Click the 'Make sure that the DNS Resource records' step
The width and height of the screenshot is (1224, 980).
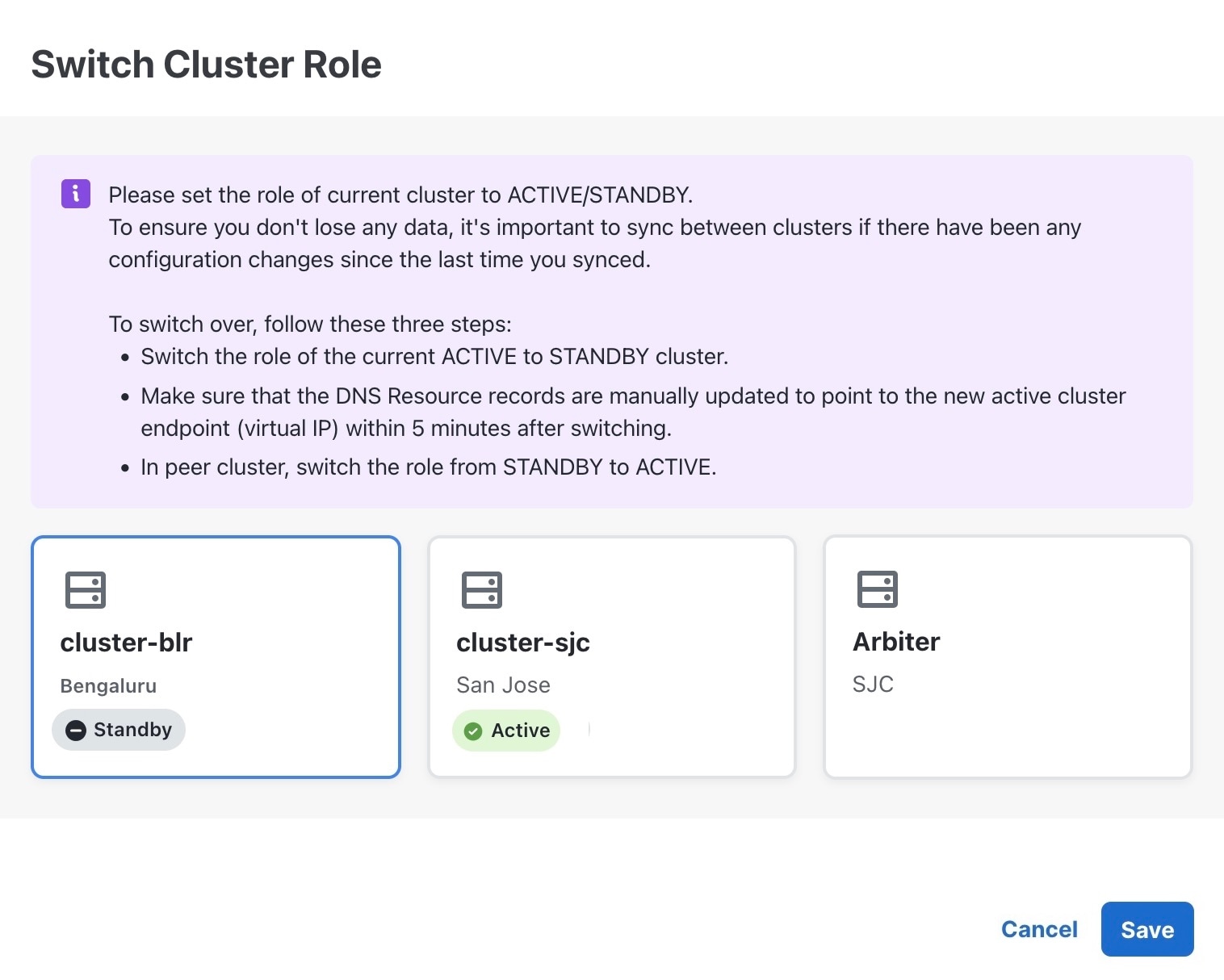(x=633, y=412)
